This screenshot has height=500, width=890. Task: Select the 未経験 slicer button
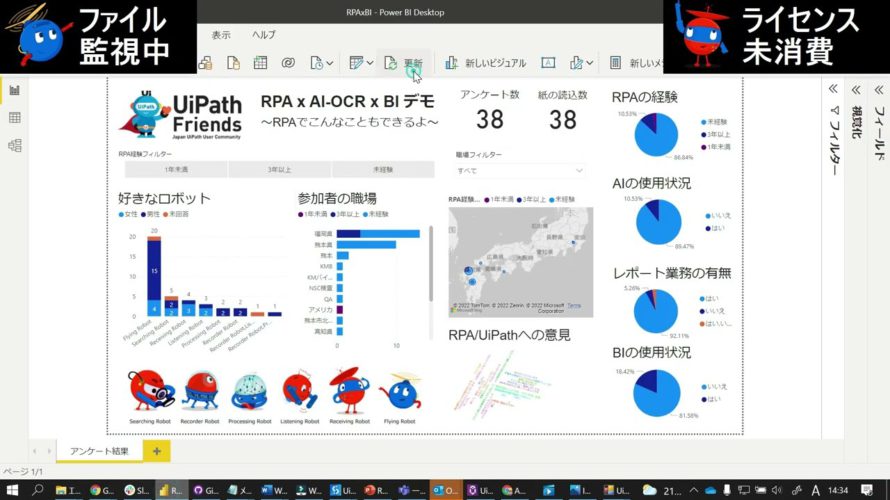pyautogui.click(x=383, y=170)
